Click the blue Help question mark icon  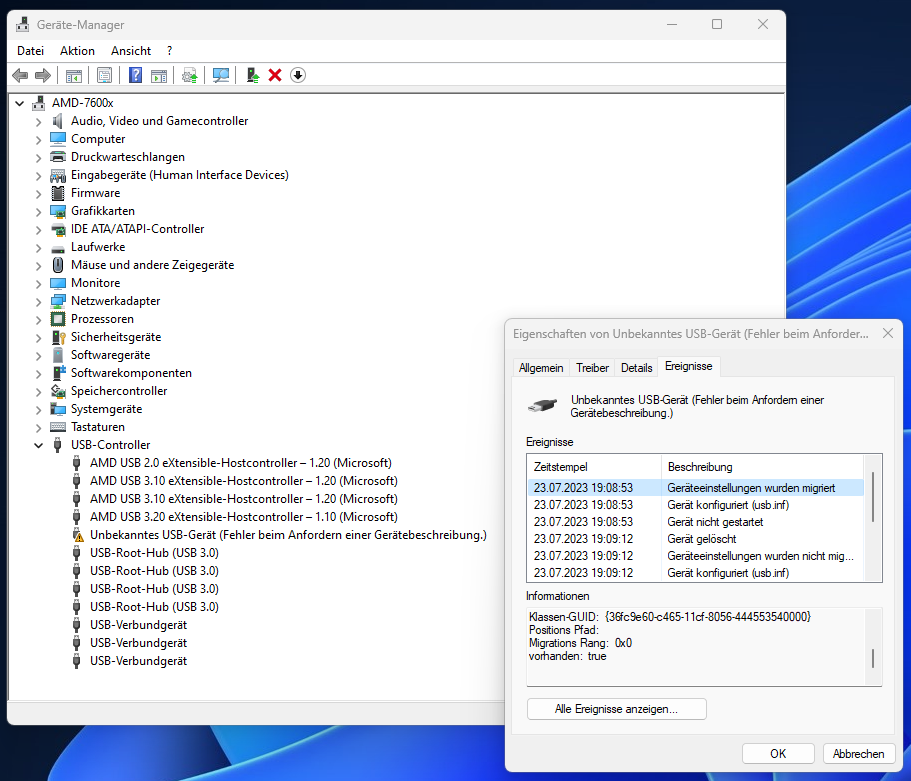point(135,75)
